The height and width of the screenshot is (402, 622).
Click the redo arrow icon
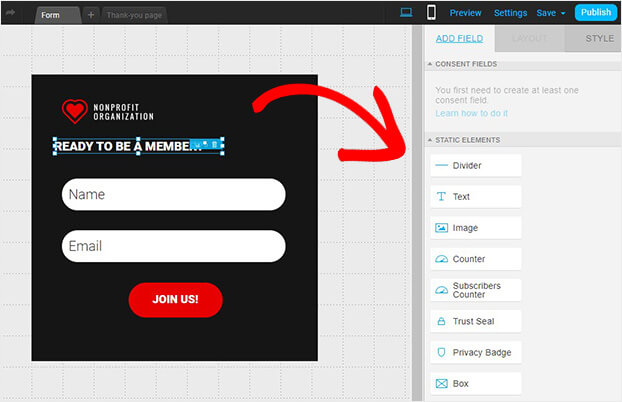pos(10,12)
